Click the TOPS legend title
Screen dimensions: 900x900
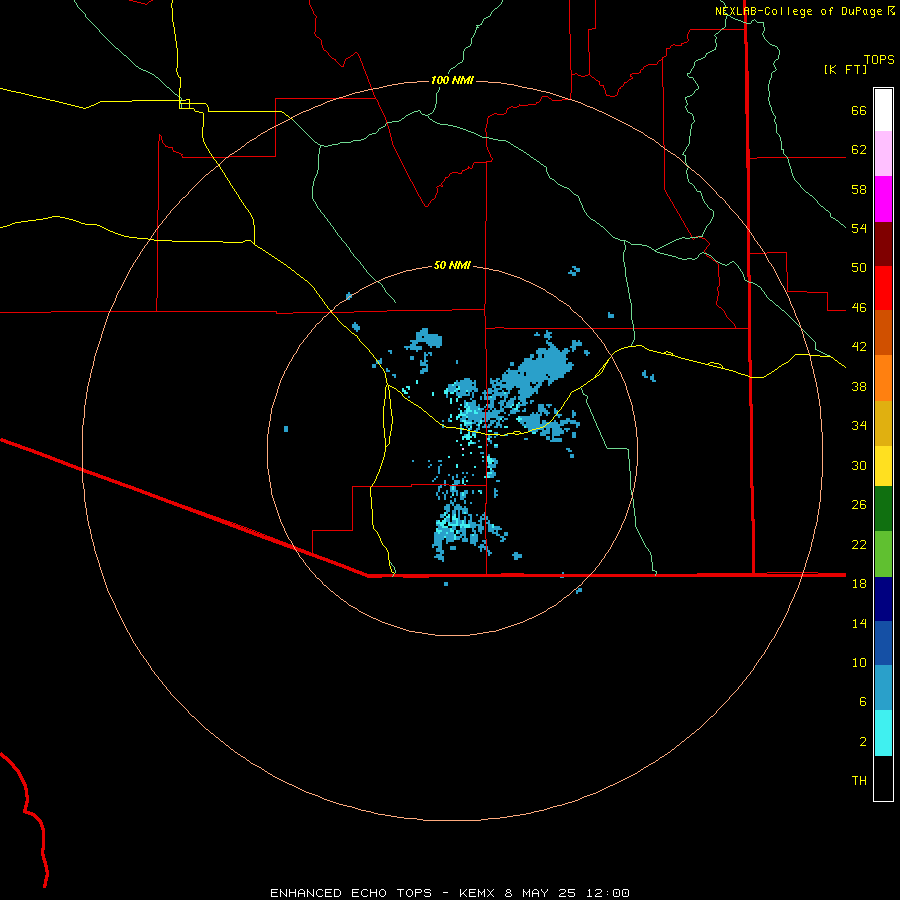(x=879, y=59)
